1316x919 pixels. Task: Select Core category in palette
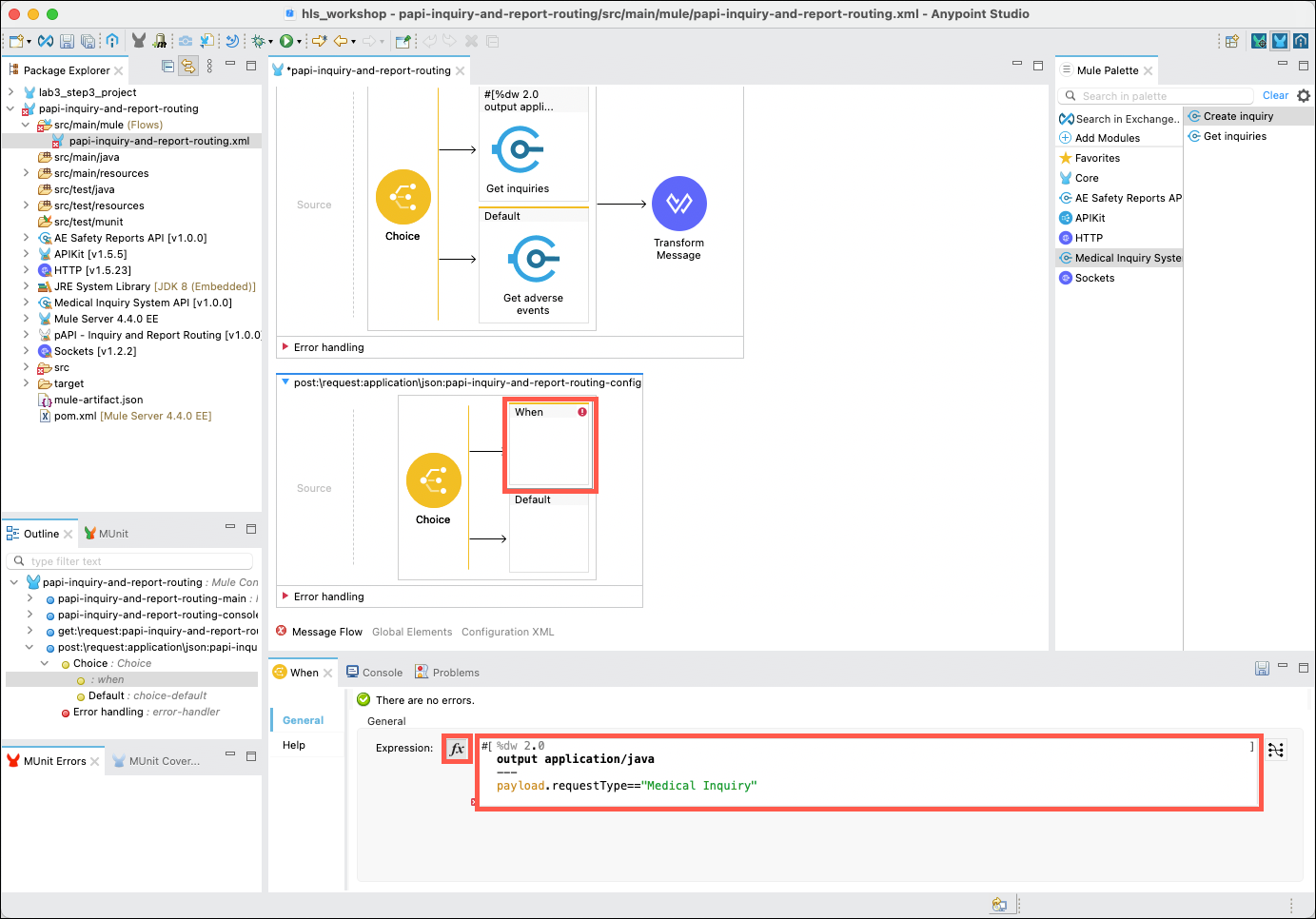click(x=1079, y=178)
